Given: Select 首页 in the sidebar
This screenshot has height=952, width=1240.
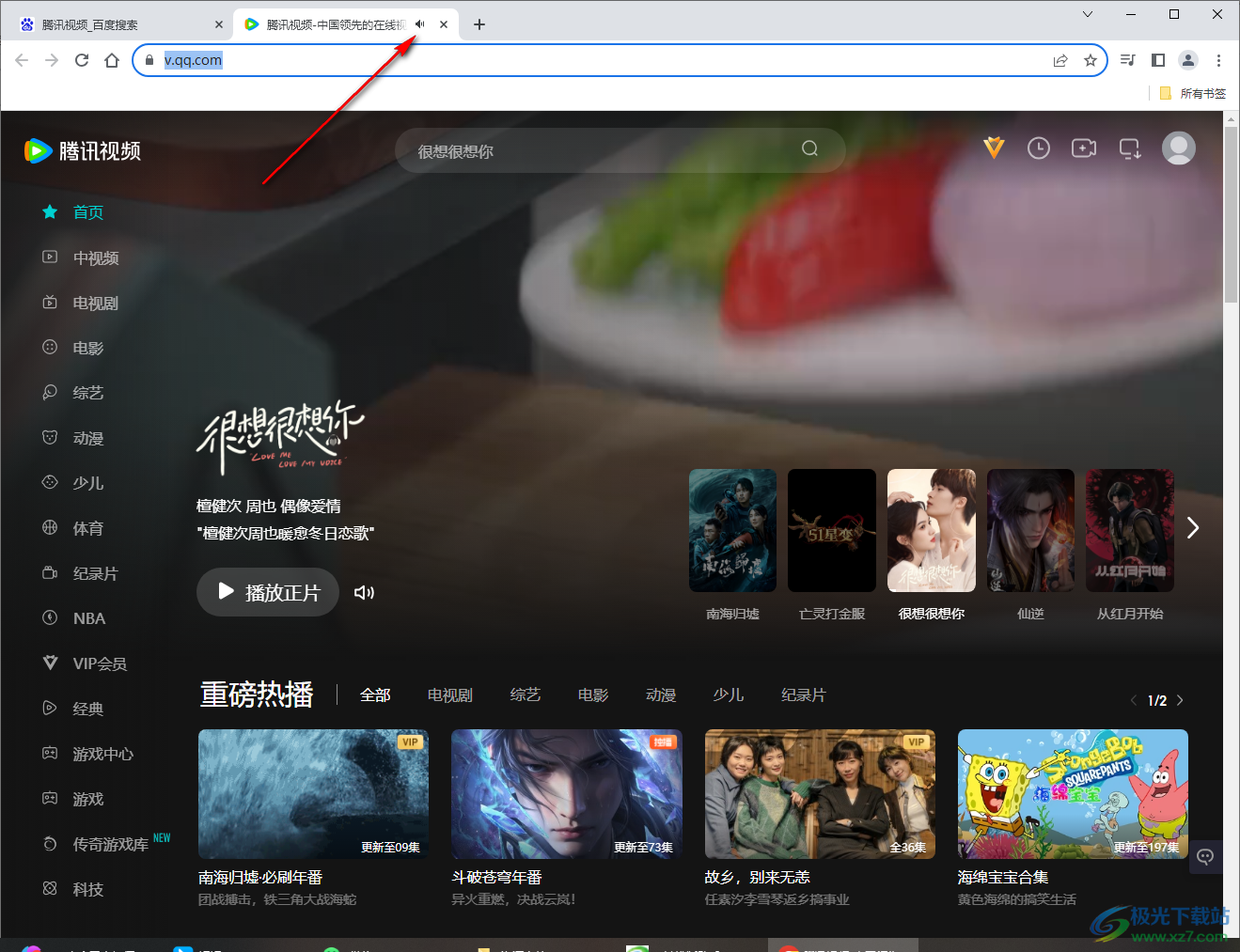Looking at the screenshot, I should (73, 212).
